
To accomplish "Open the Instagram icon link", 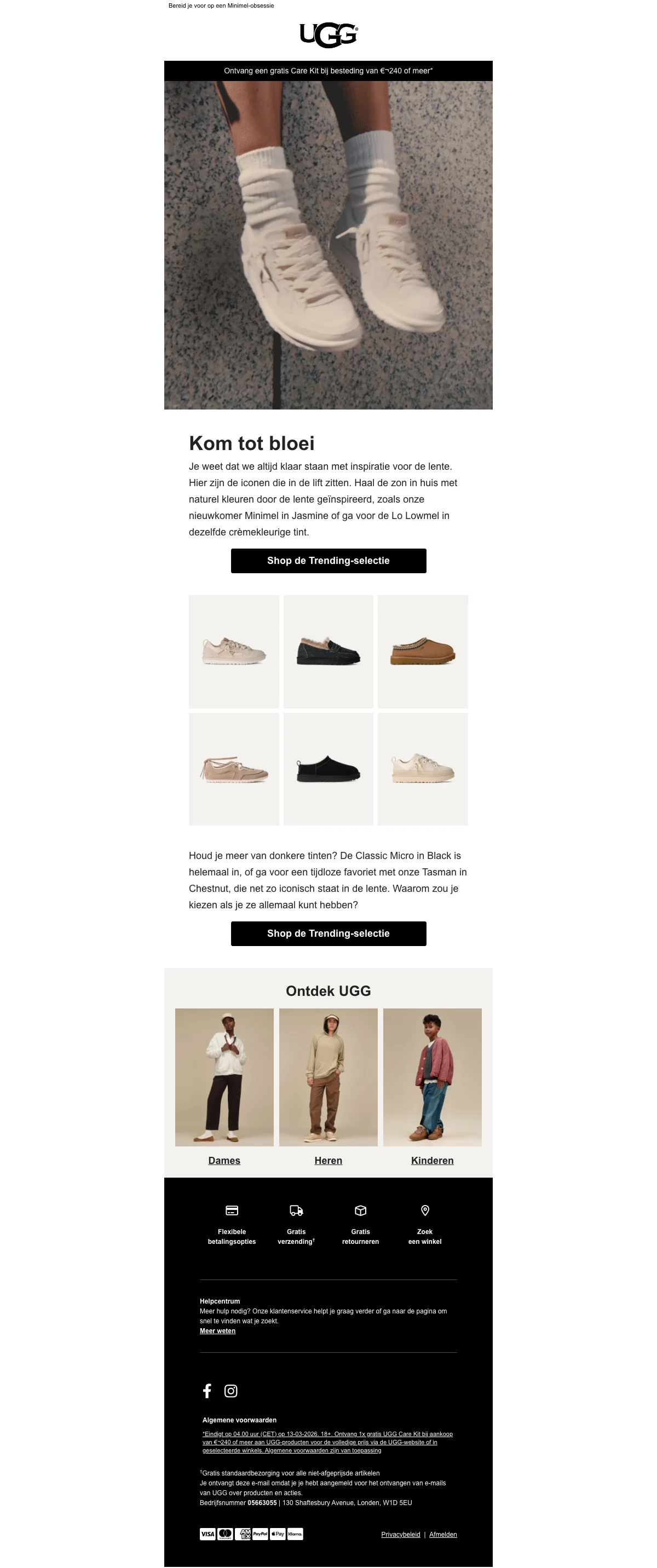I will coord(231,1391).
